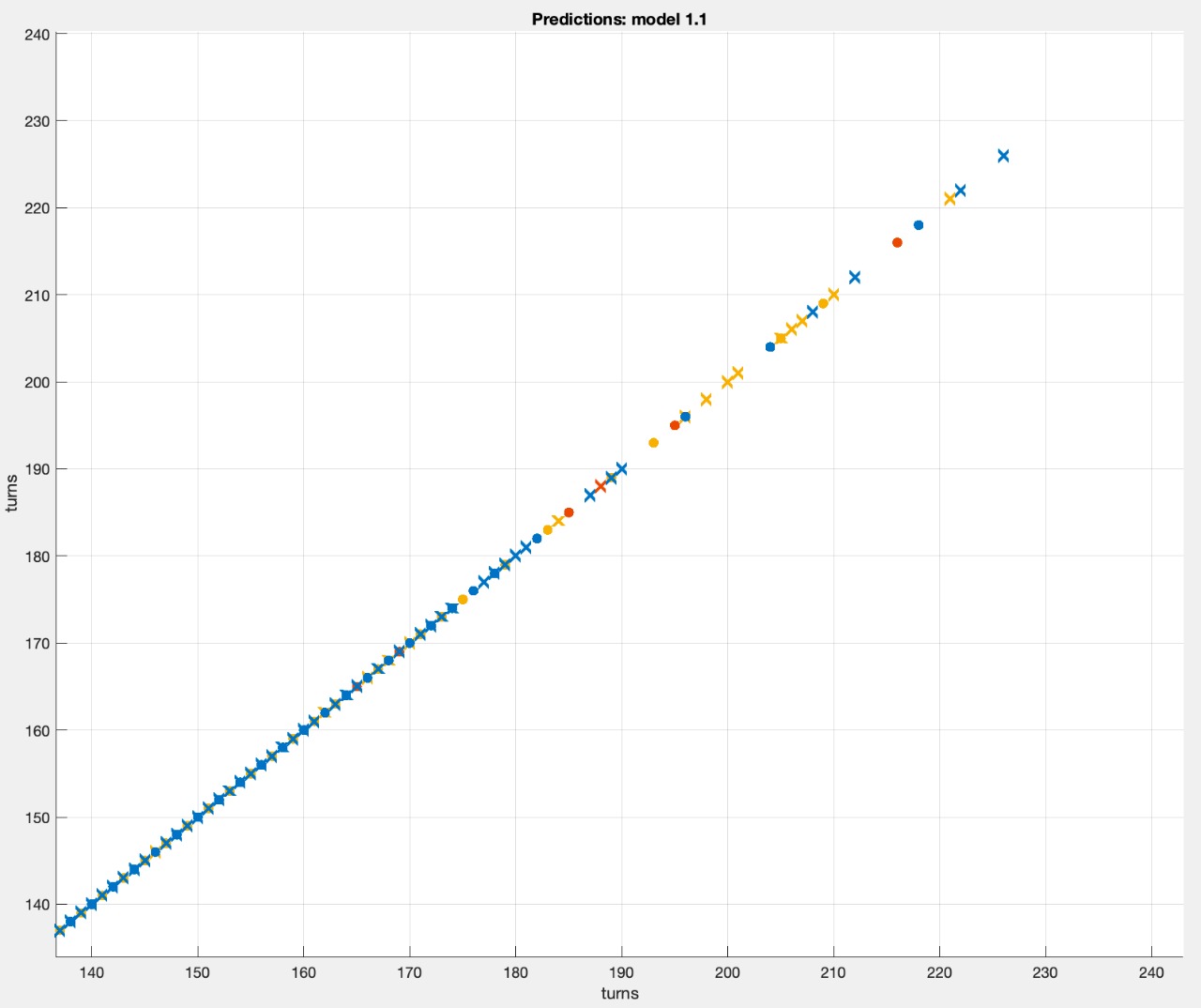This screenshot has height=1008, width=1201.
Task: Click y-axis tick label 220
Action: 37,207
